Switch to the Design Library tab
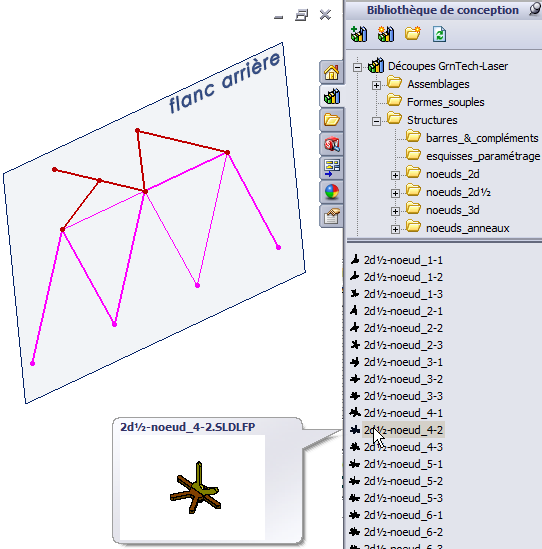 coord(331,96)
